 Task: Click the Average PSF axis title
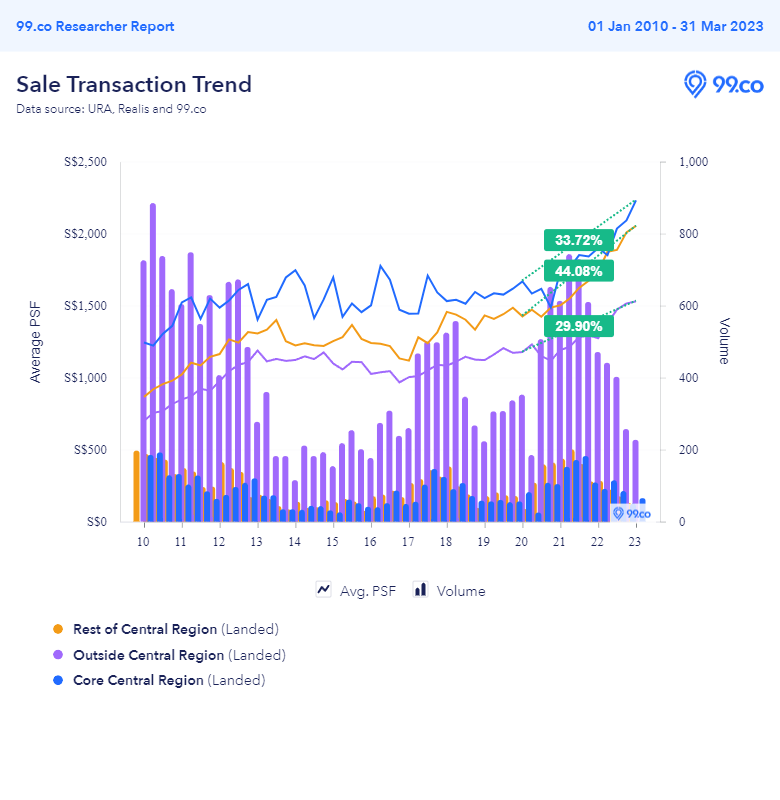pos(35,342)
